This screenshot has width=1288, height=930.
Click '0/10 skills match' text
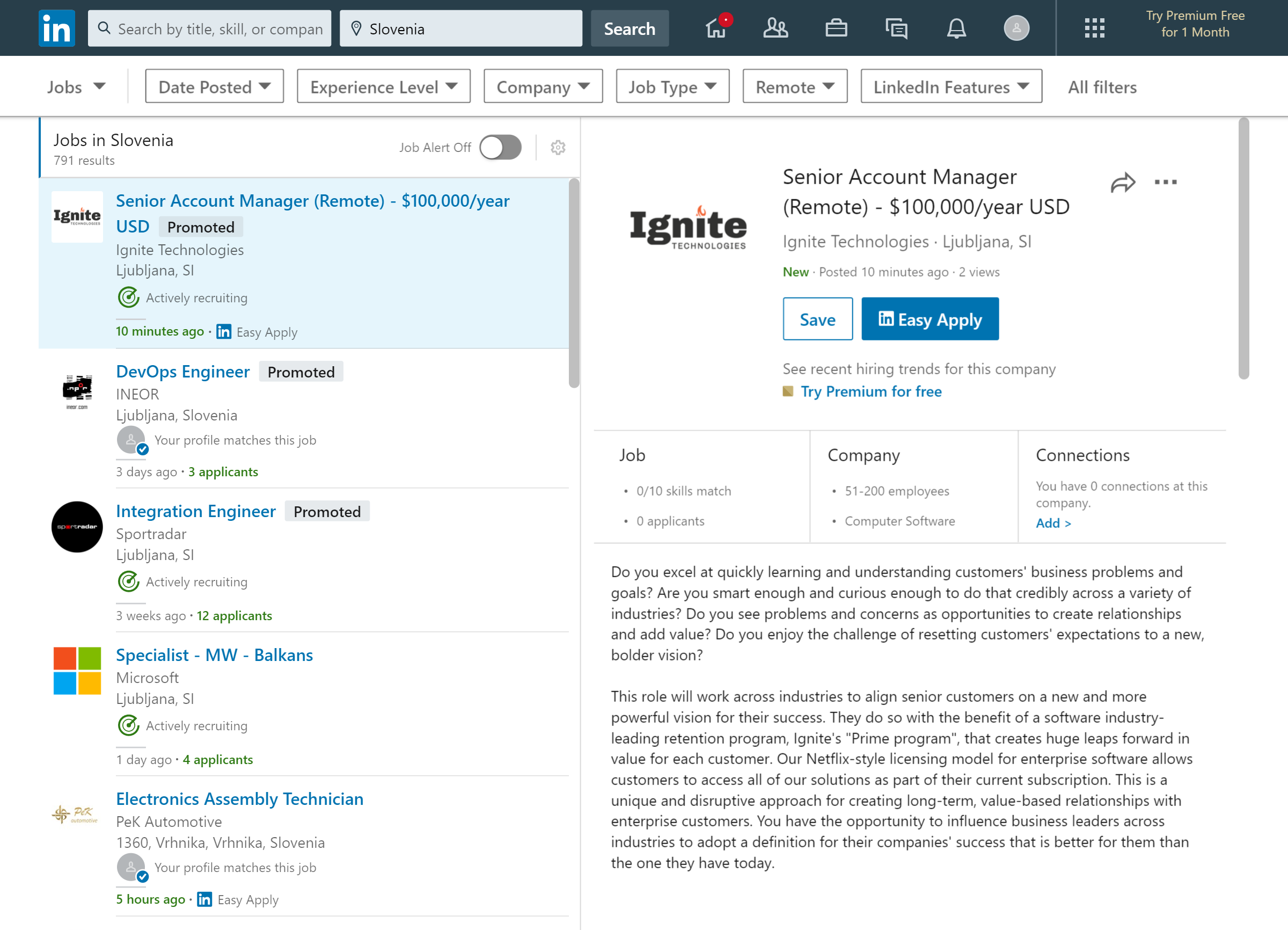[684, 491]
